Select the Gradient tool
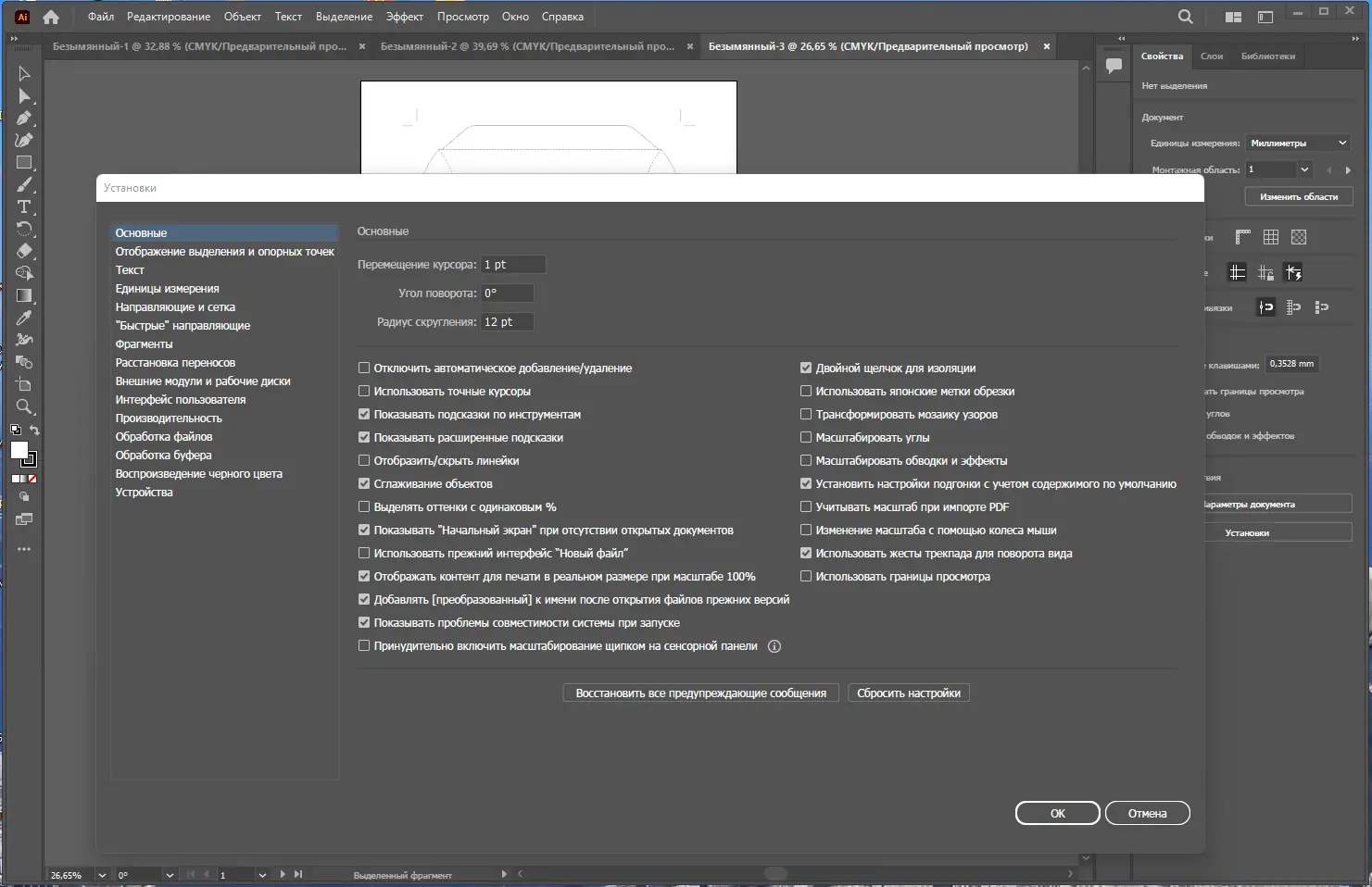 24,296
